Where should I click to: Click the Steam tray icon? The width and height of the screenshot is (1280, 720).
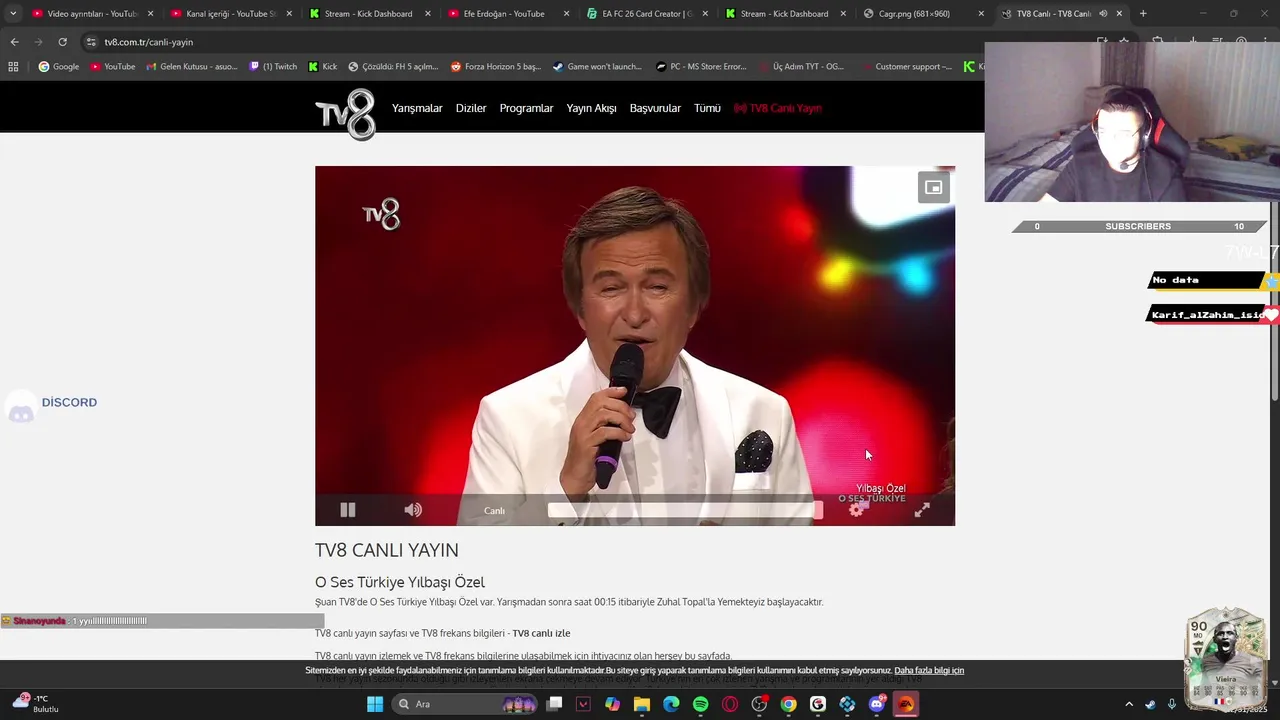(x=1150, y=704)
